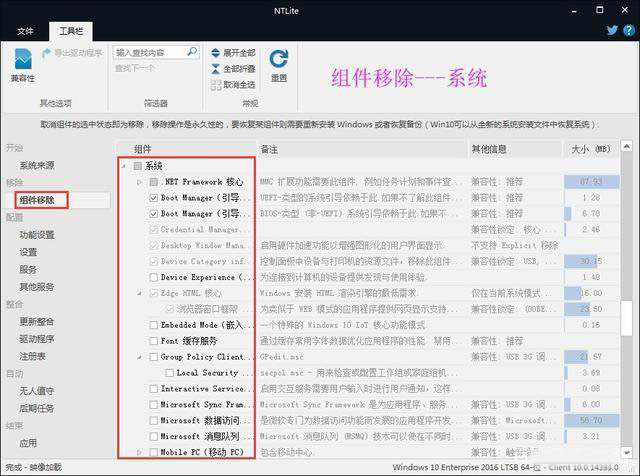This screenshot has height=476, width=640.
Task: Select the 浏览器窗口框架 row
Action: (x=368, y=309)
